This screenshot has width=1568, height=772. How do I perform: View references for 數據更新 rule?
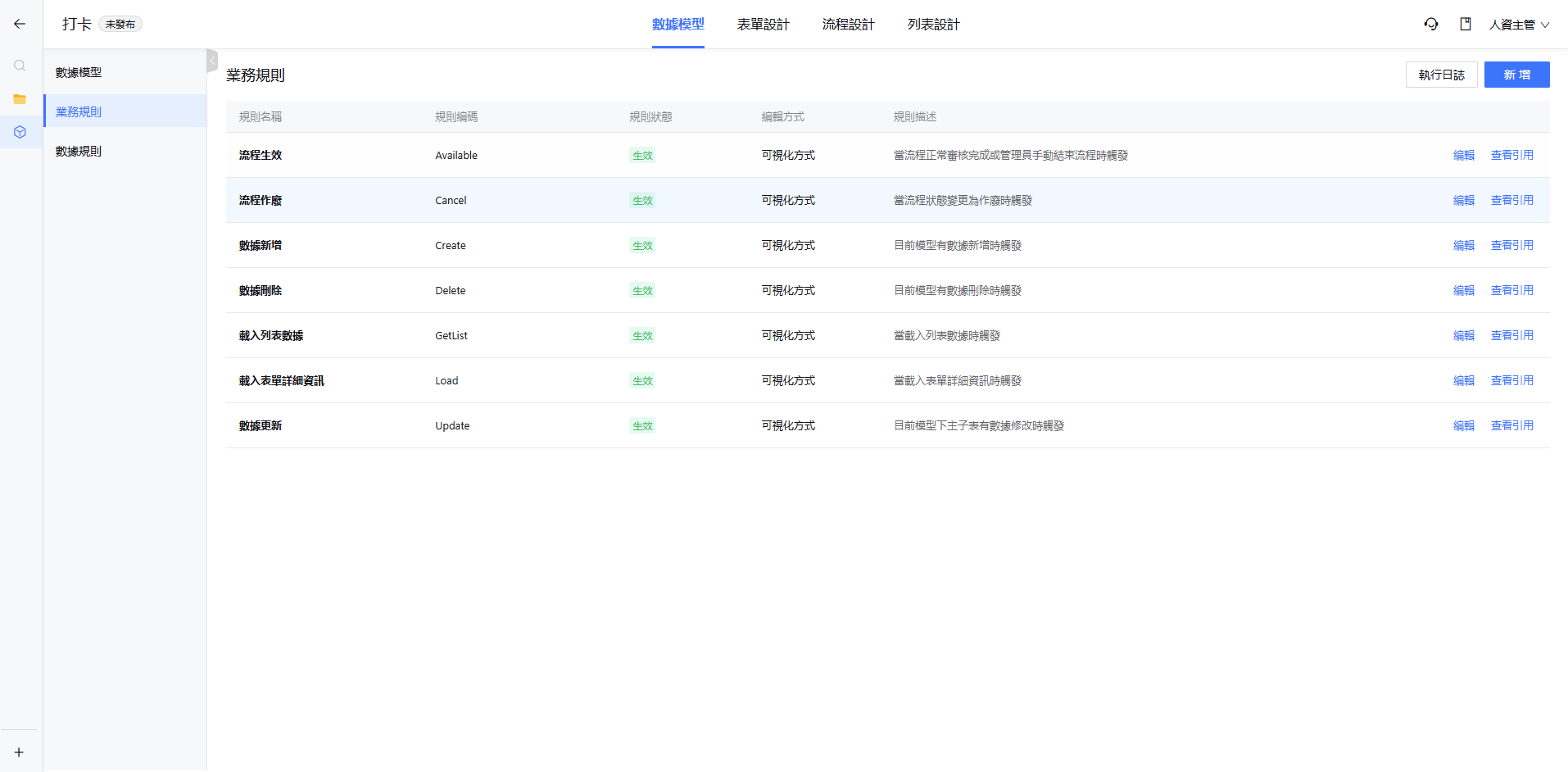[1511, 425]
